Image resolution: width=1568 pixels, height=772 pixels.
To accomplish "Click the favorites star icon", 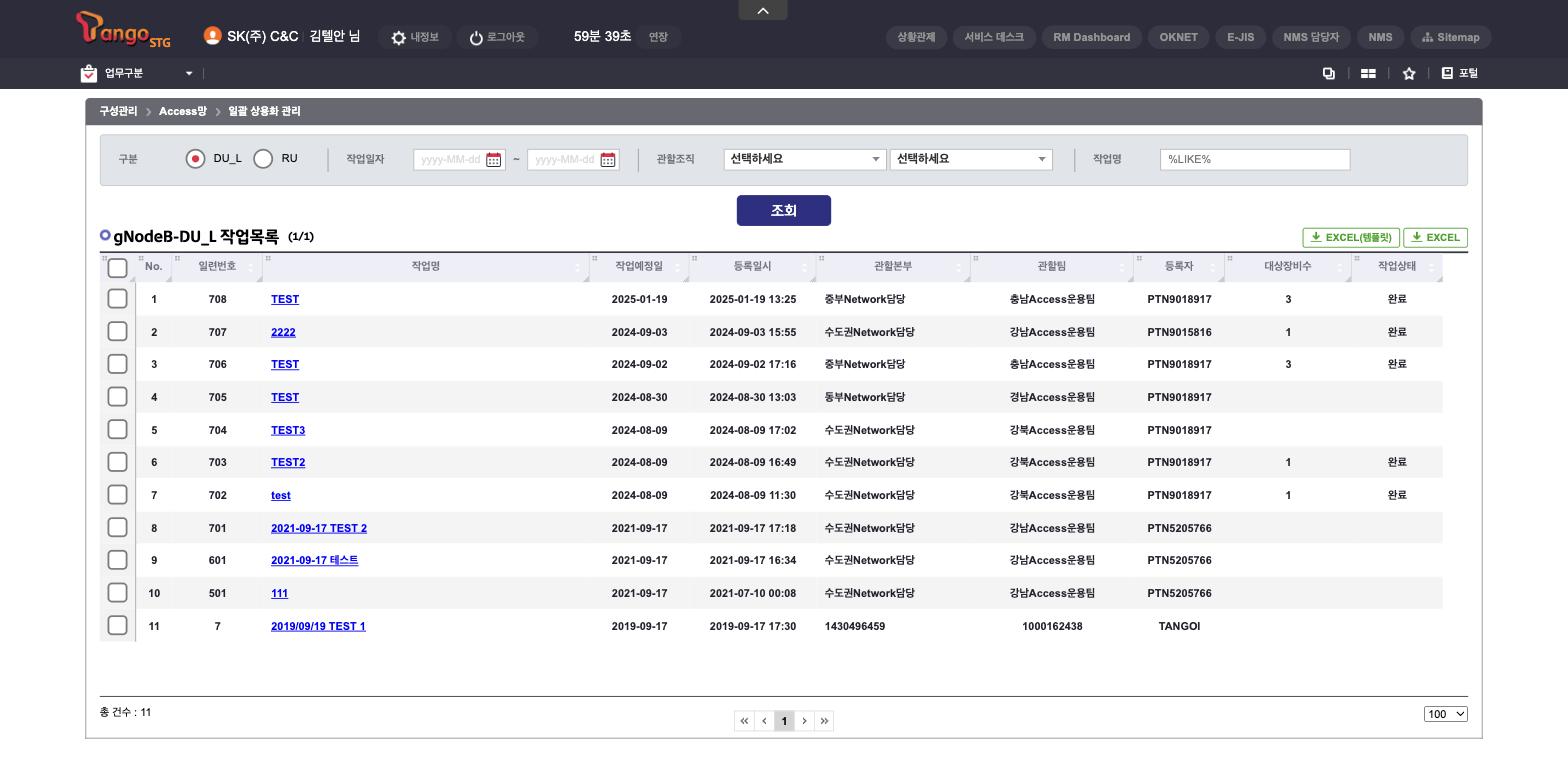I will pyautogui.click(x=1409, y=73).
